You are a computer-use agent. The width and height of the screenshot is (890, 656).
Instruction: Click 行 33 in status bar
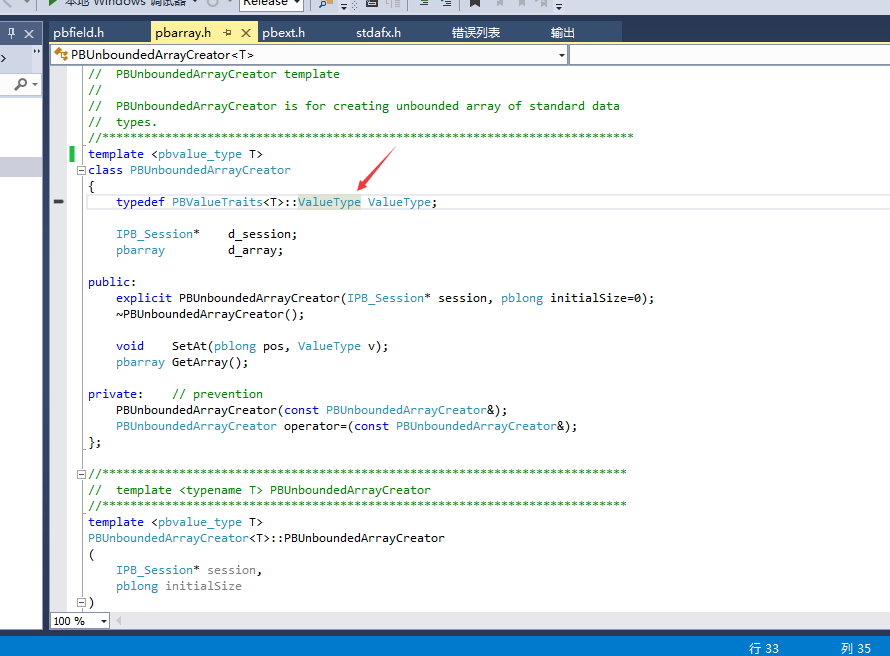click(763, 648)
